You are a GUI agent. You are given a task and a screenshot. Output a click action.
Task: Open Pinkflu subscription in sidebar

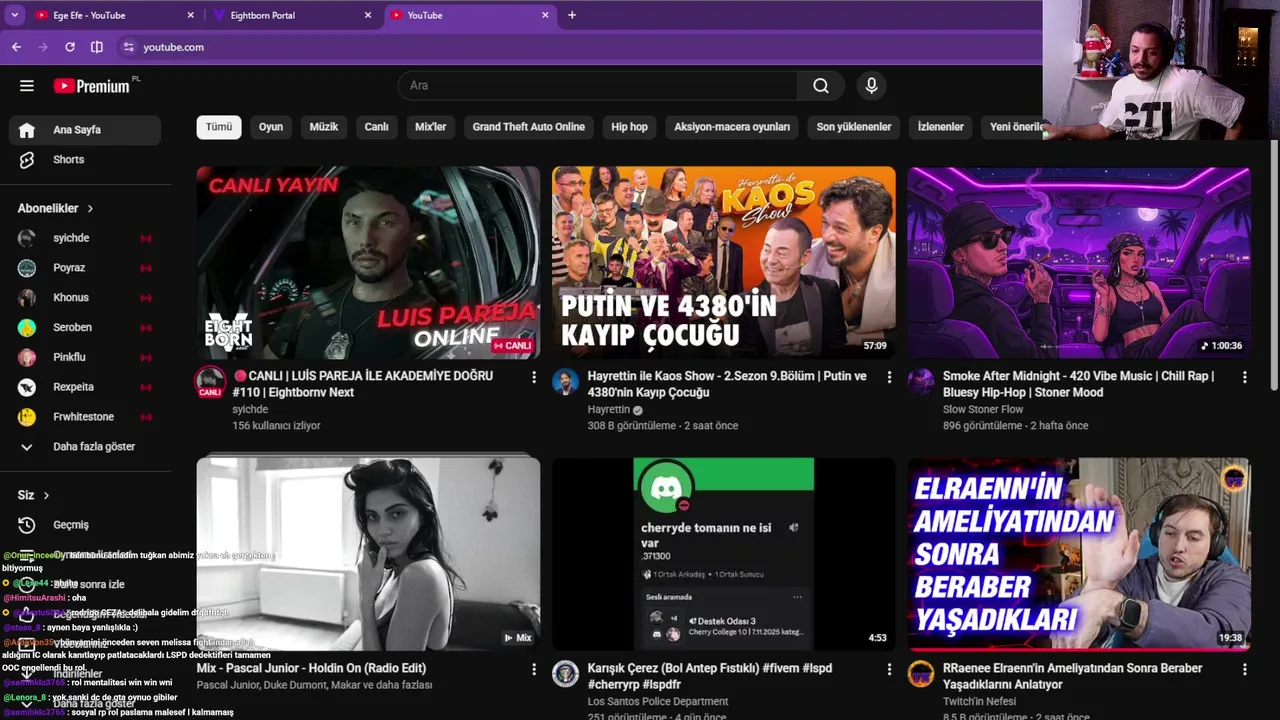coord(85,357)
